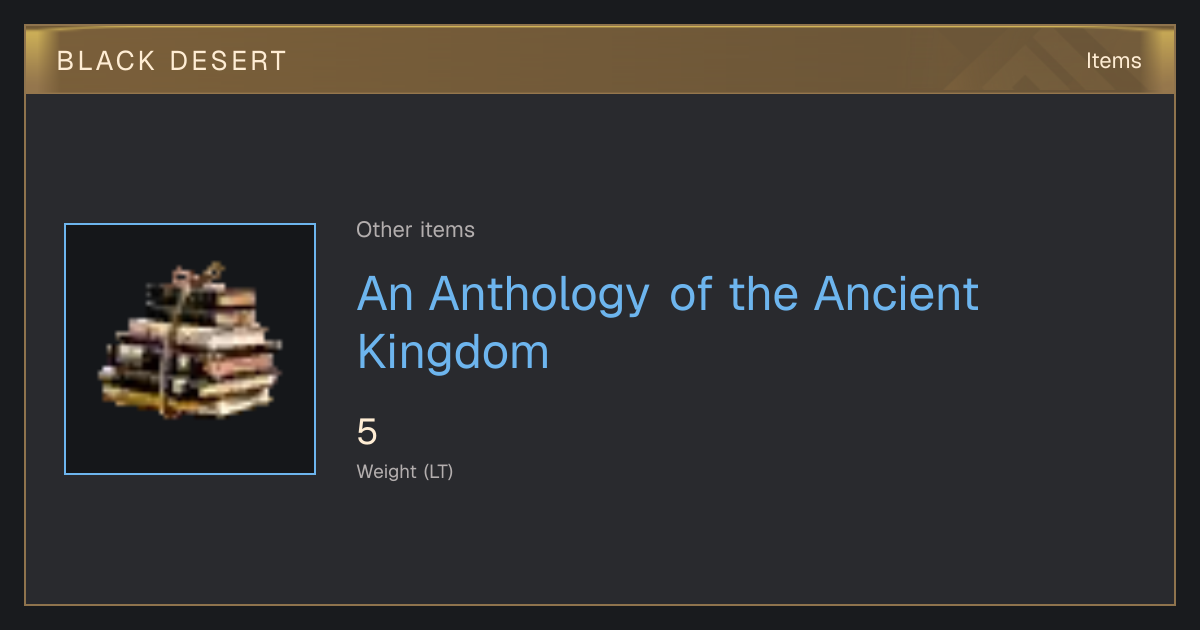
Task: Open the BLACK DESERT header logo
Action: pyautogui.click(x=172, y=61)
